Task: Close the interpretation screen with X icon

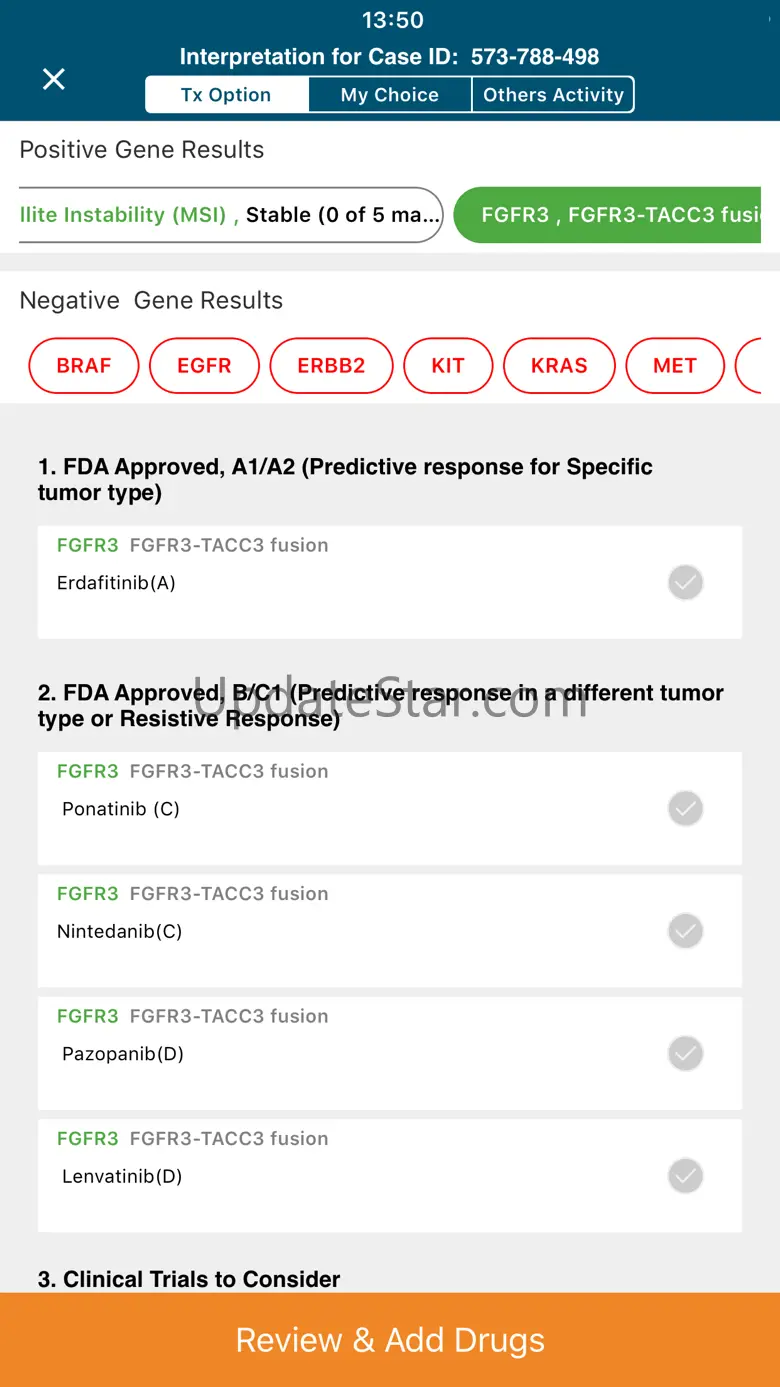Action: pyautogui.click(x=54, y=79)
